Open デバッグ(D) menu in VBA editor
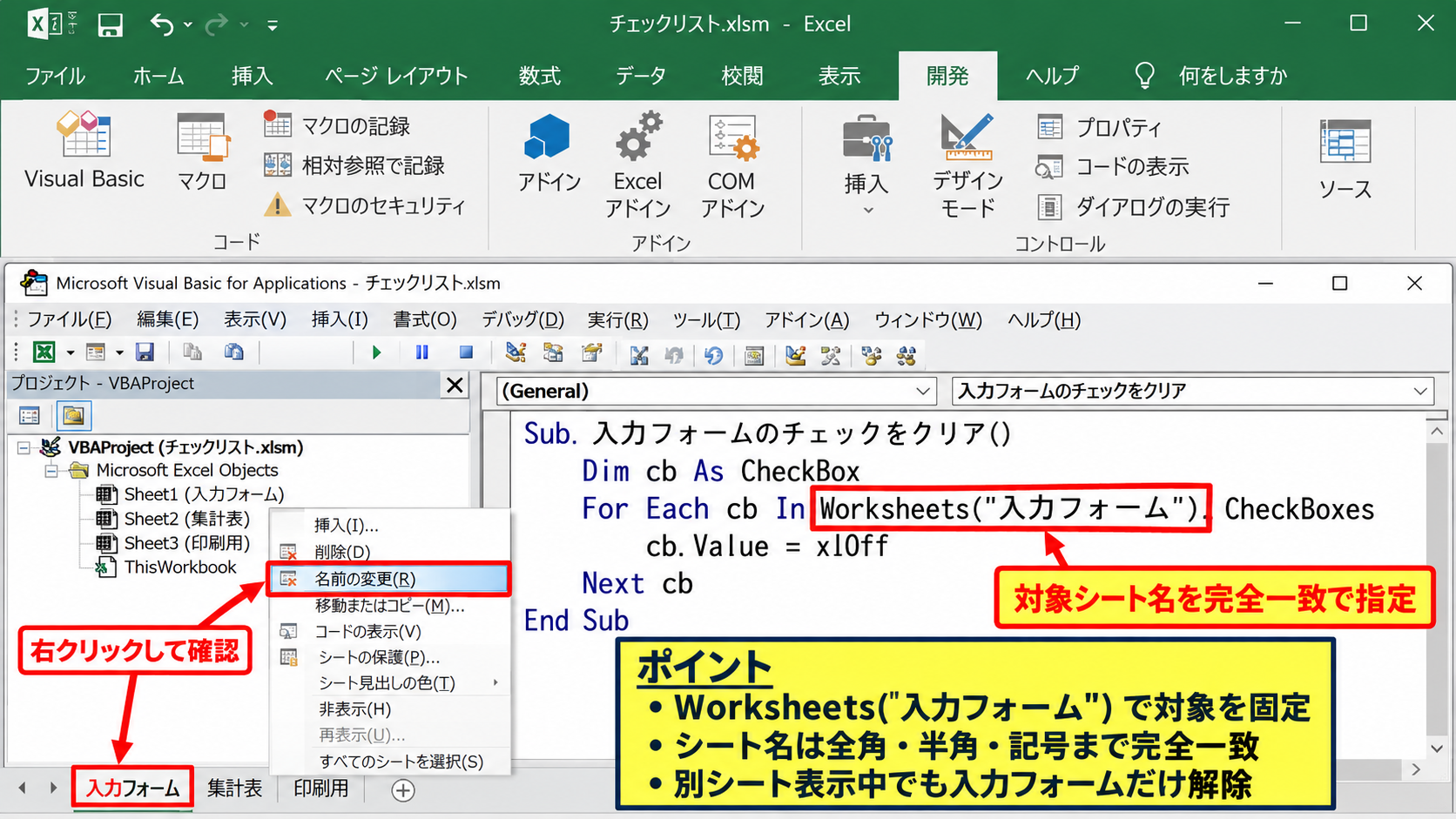This screenshot has width=1456, height=819. point(522,319)
